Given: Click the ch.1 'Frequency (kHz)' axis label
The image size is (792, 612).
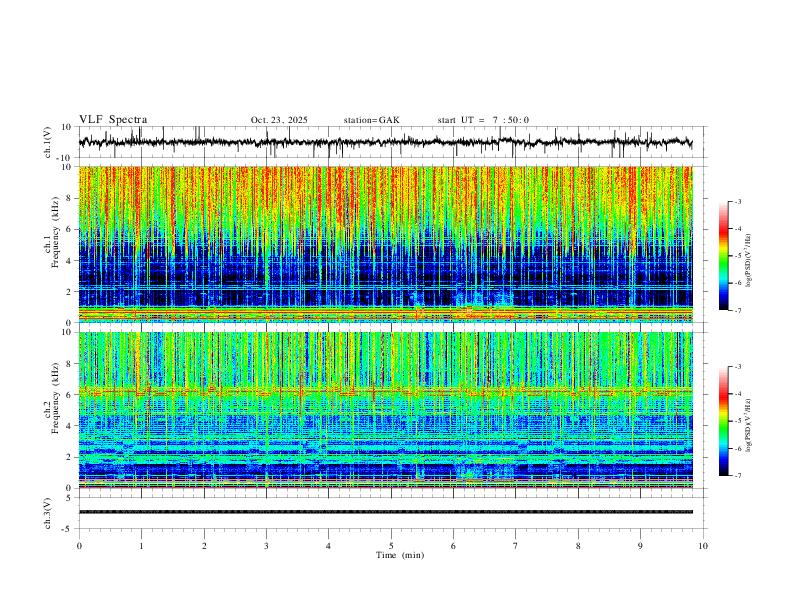Looking at the screenshot, I should [55, 232].
